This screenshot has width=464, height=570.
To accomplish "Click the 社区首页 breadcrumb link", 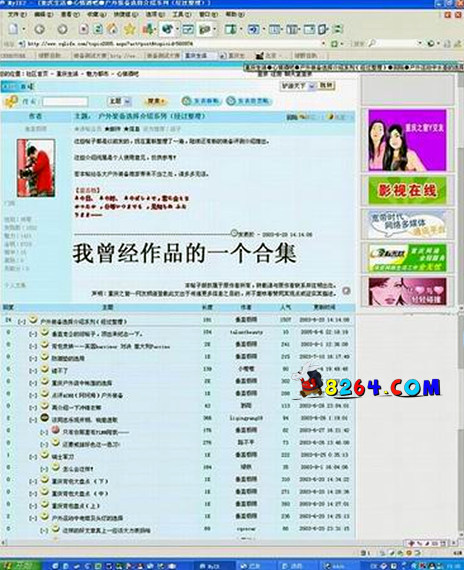I will [37, 74].
